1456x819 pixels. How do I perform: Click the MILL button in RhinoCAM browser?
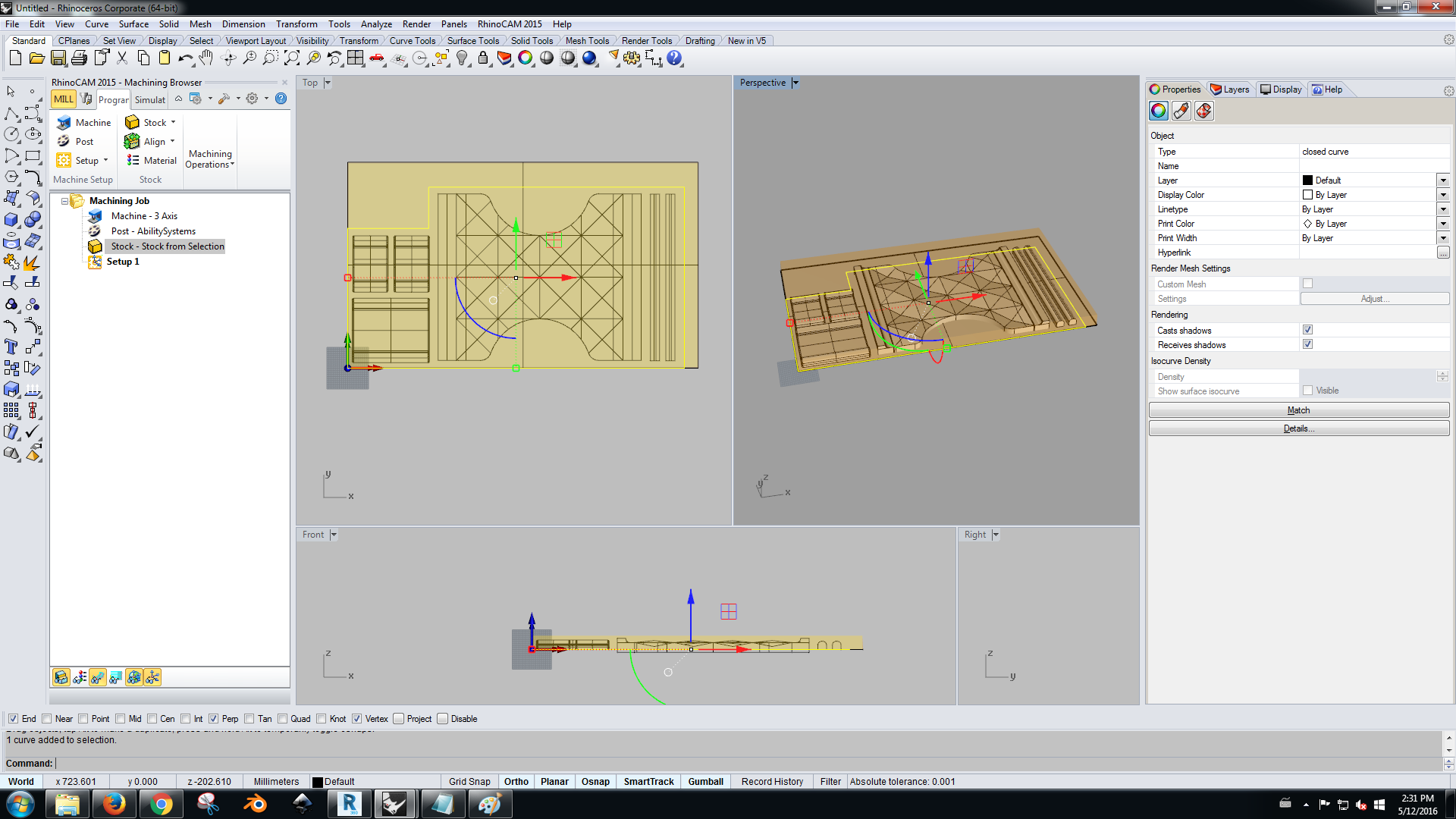click(64, 99)
